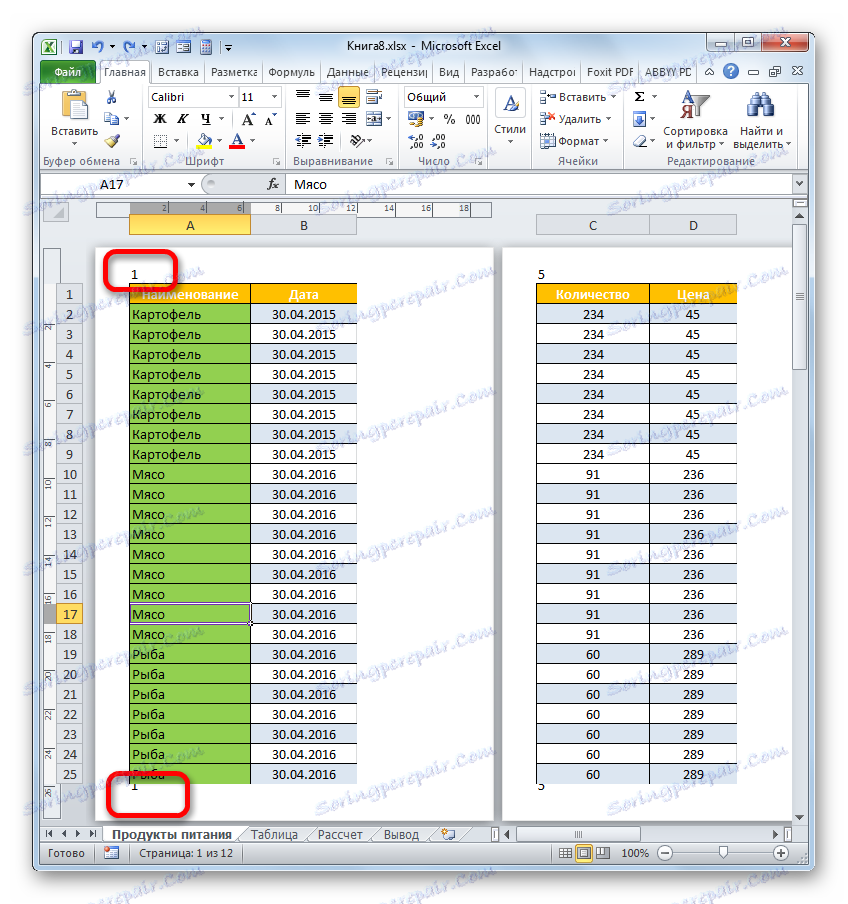Select the Format Painter brush icon

tap(112, 141)
